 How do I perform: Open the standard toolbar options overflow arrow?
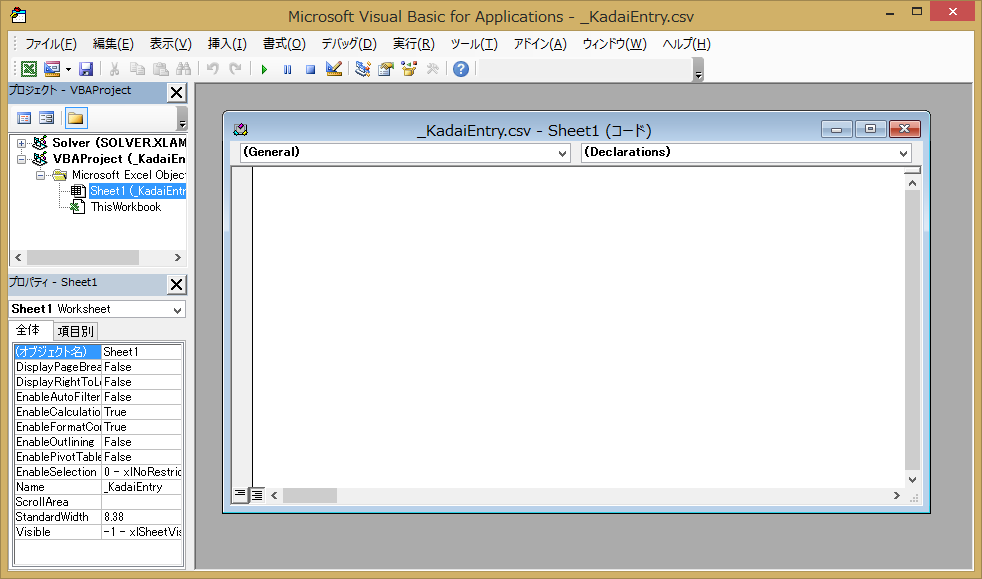[x=698, y=70]
